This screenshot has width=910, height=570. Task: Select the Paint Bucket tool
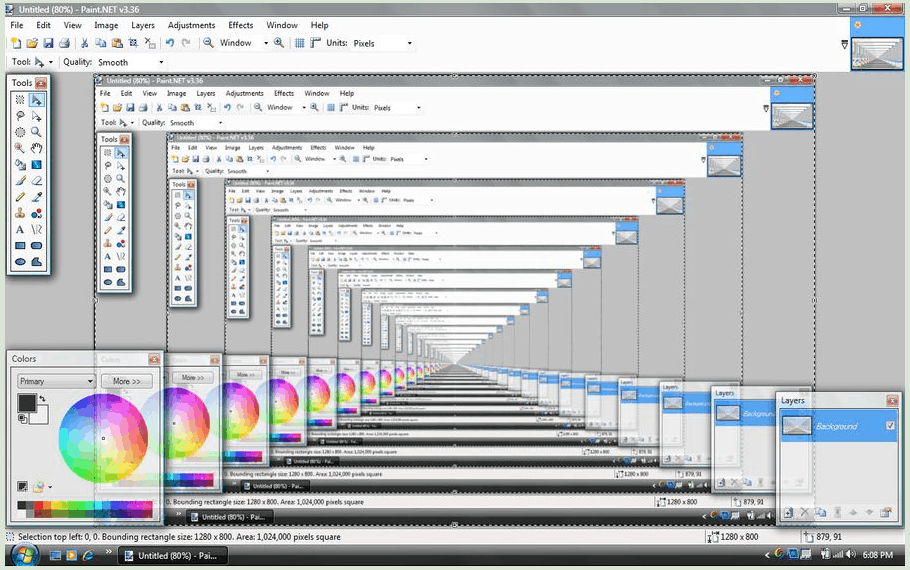coord(20,165)
